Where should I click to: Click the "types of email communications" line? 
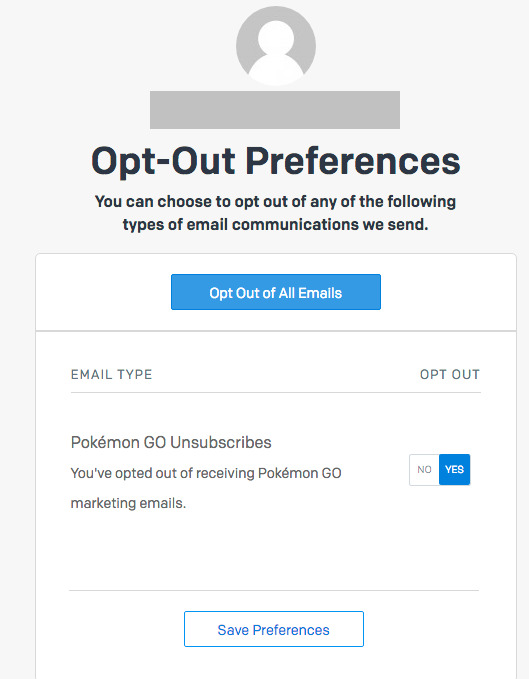pos(275,225)
